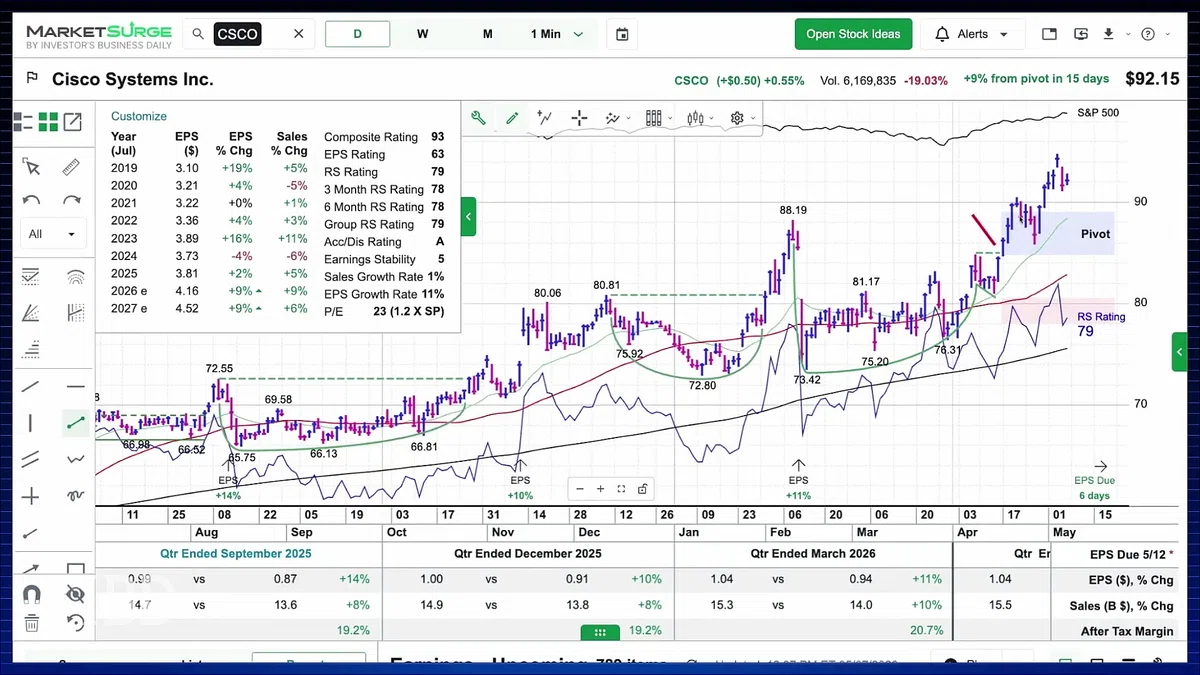This screenshot has height=675, width=1200.
Task: Switch to the M monthly chart tab
Action: [488, 34]
